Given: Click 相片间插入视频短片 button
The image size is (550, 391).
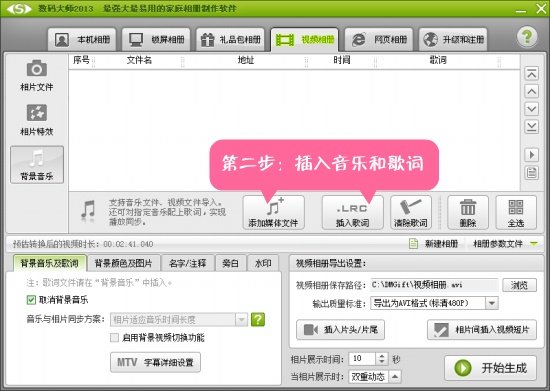Looking at the screenshot, I should click(x=482, y=330).
